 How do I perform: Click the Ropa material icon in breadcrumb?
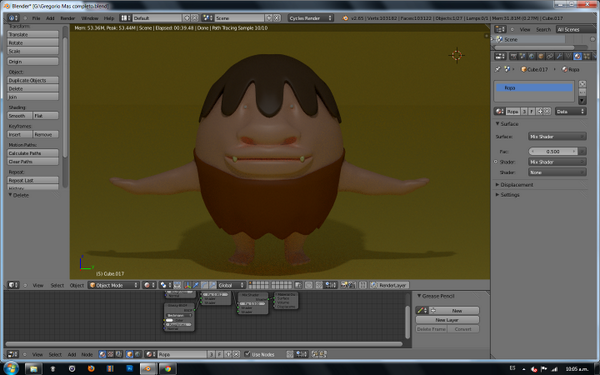(x=564, y=69)
